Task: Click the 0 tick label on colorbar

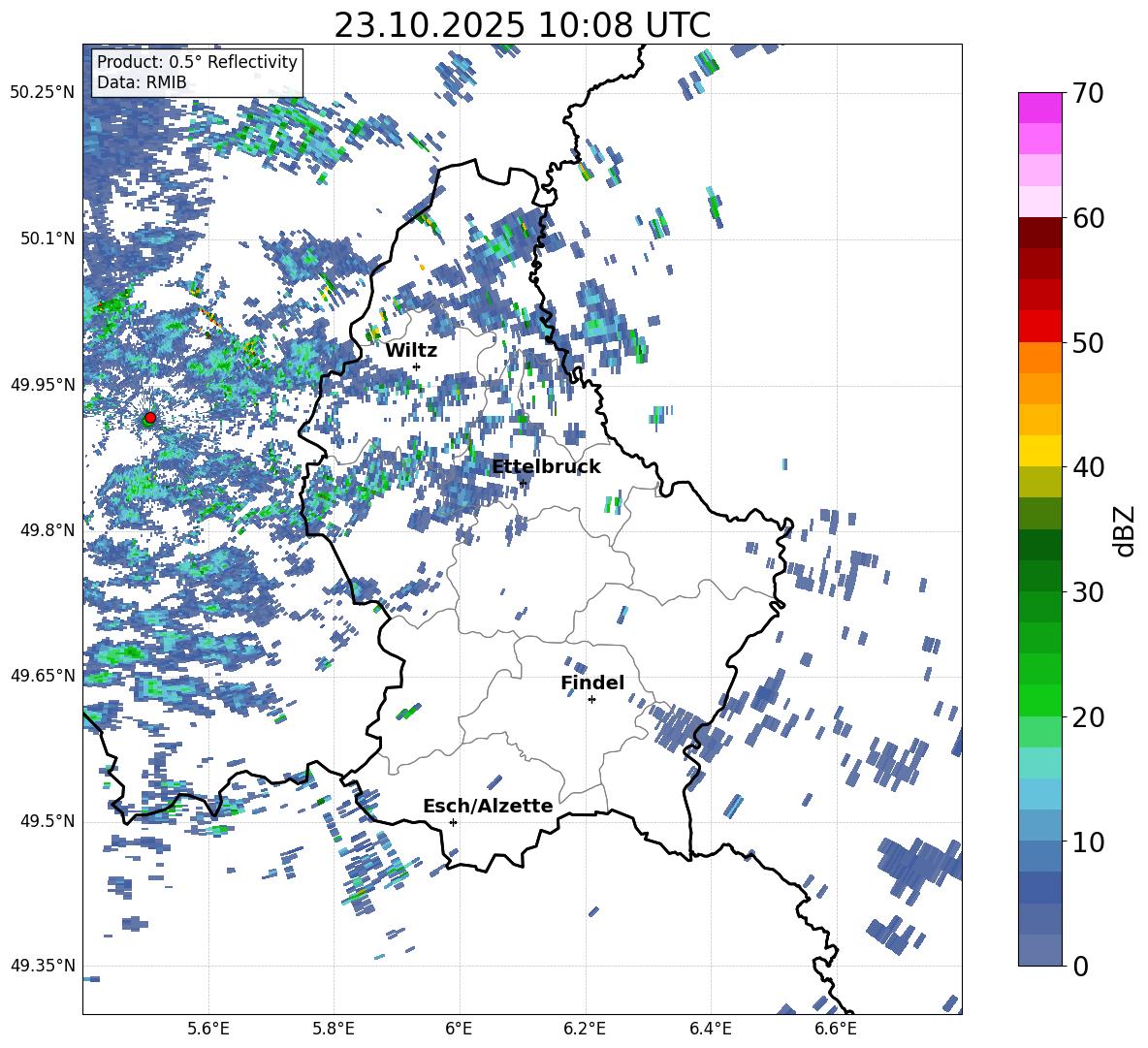Action: point(1080,966)
